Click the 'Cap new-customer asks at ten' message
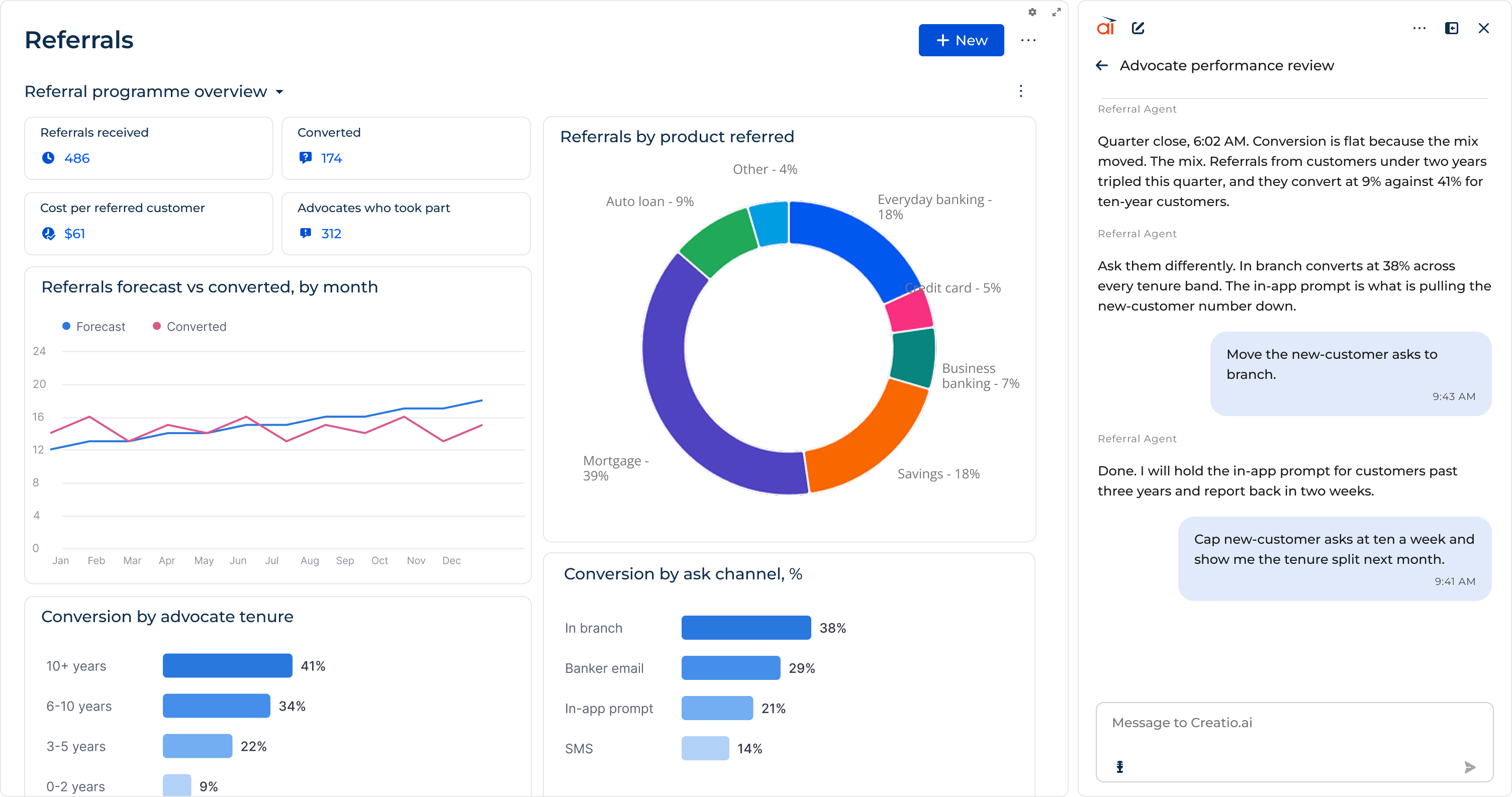This screenshot has height=797, width=1512. (x=1335, y=559)
